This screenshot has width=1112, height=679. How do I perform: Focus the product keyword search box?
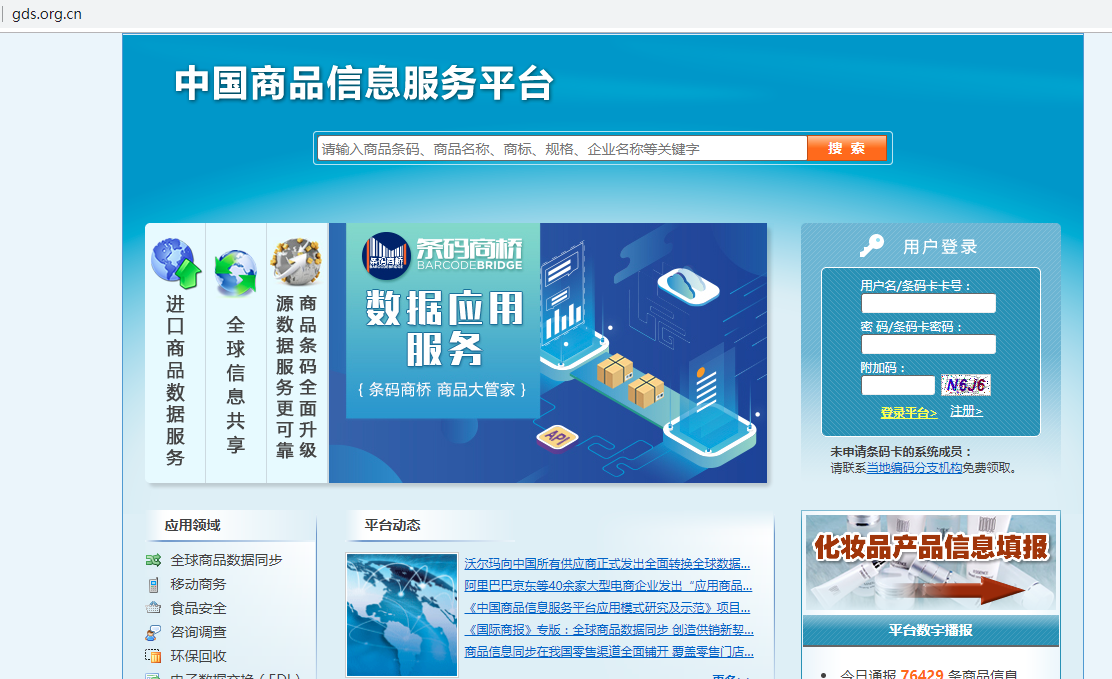click(x=562, y=148)
